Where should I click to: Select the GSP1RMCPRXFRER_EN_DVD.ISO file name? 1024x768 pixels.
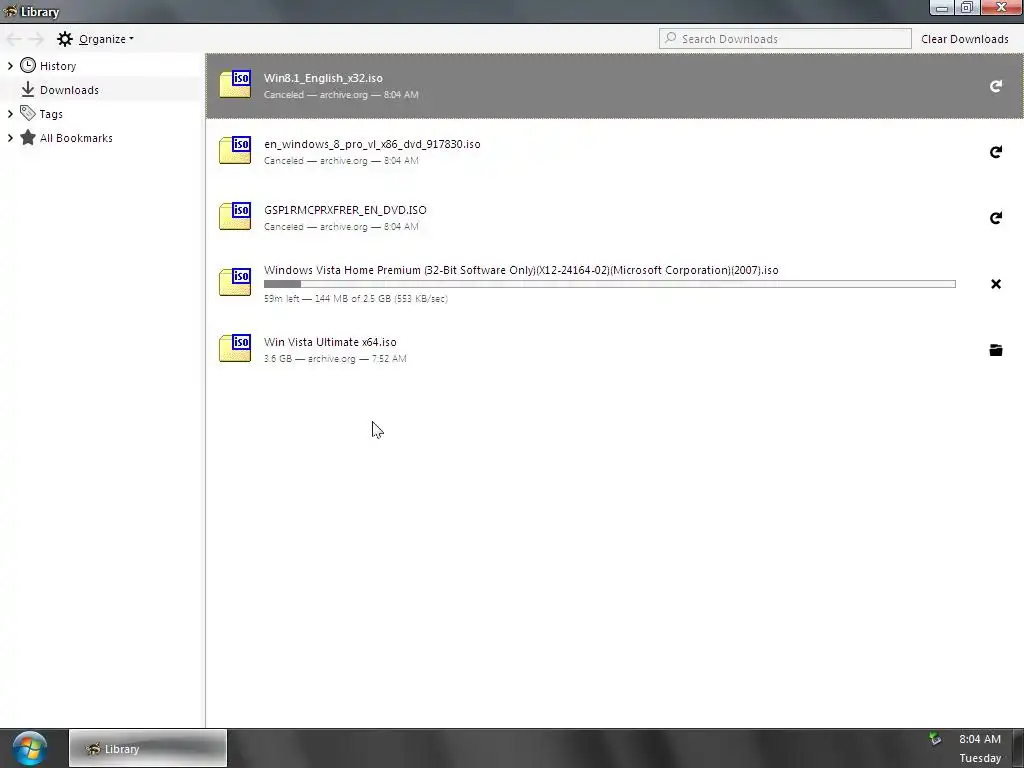coord(345,210)
